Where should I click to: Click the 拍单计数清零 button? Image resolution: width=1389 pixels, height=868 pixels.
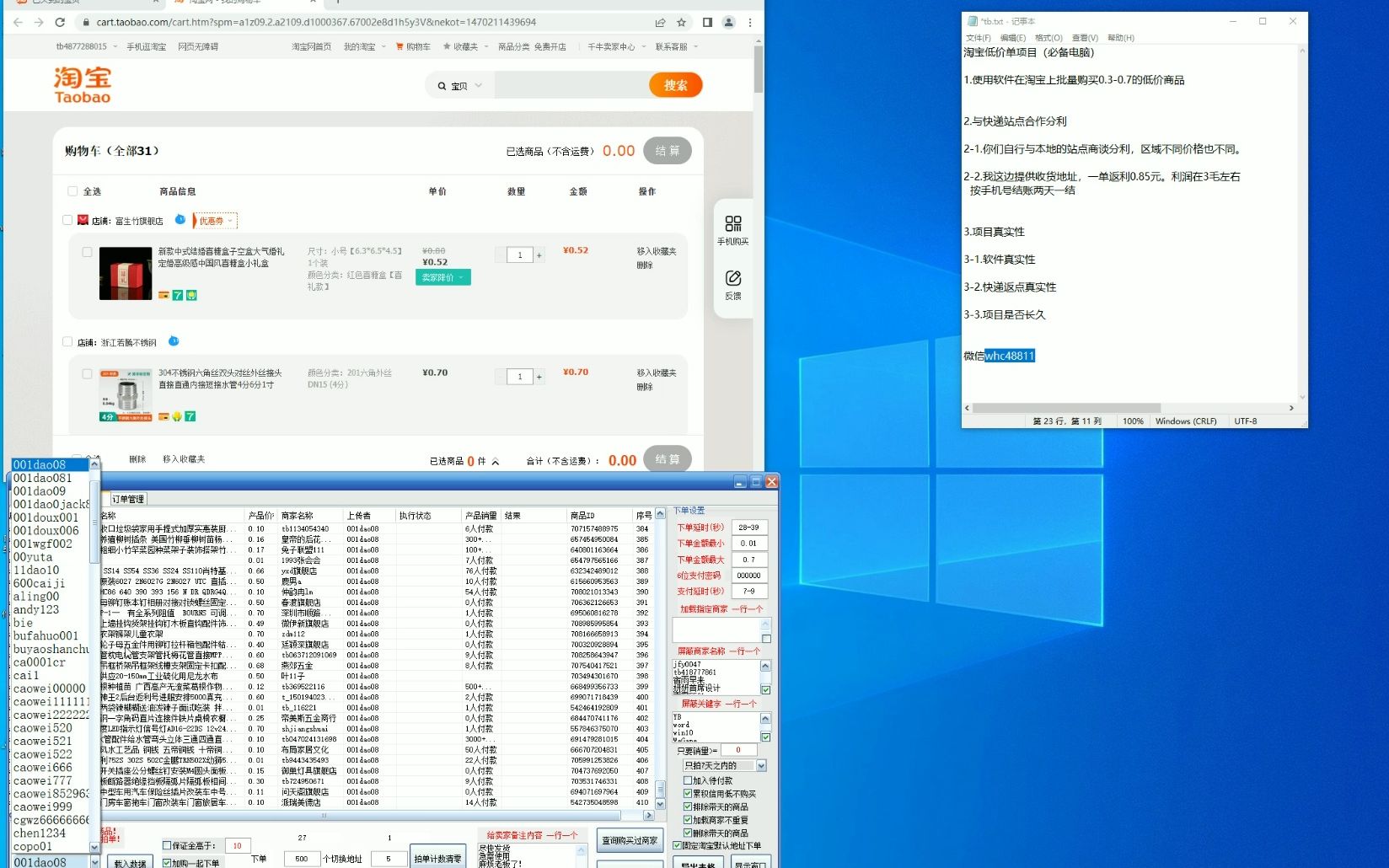[437, 857]
